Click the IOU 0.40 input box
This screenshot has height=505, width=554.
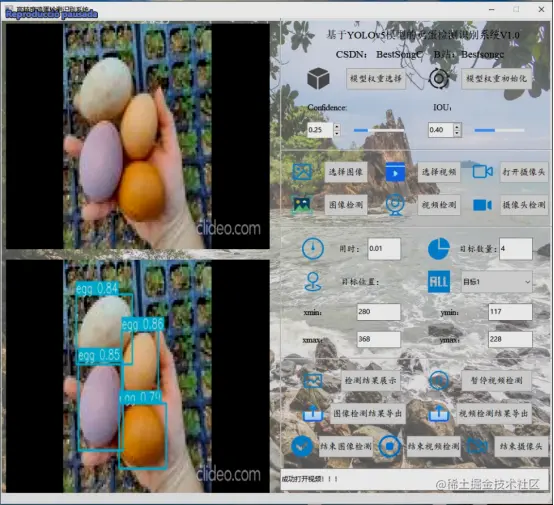[x=440, y=130]
